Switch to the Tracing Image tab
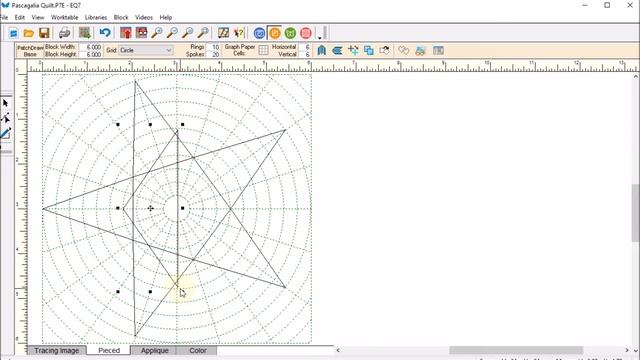Image resolution: width=640 pixels, height=360 pixels. coord(57,350)
